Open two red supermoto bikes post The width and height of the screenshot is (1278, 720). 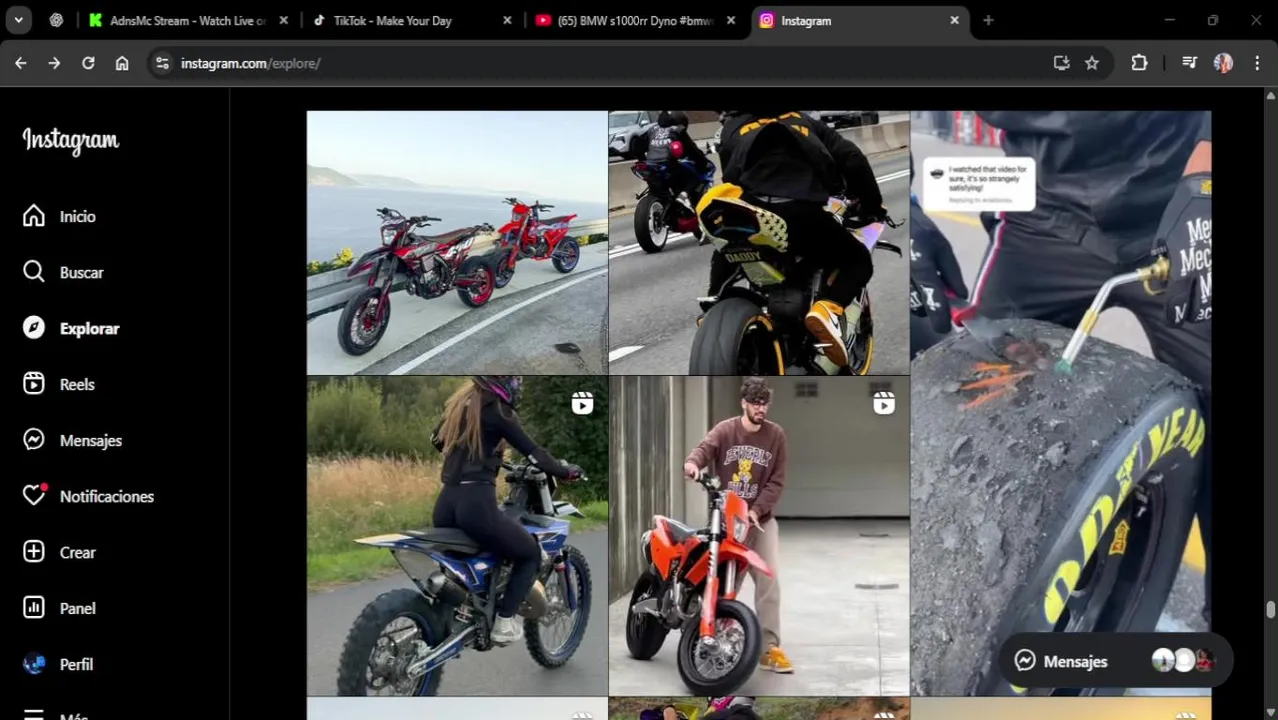pyautogui.click(x=457, y=243)
